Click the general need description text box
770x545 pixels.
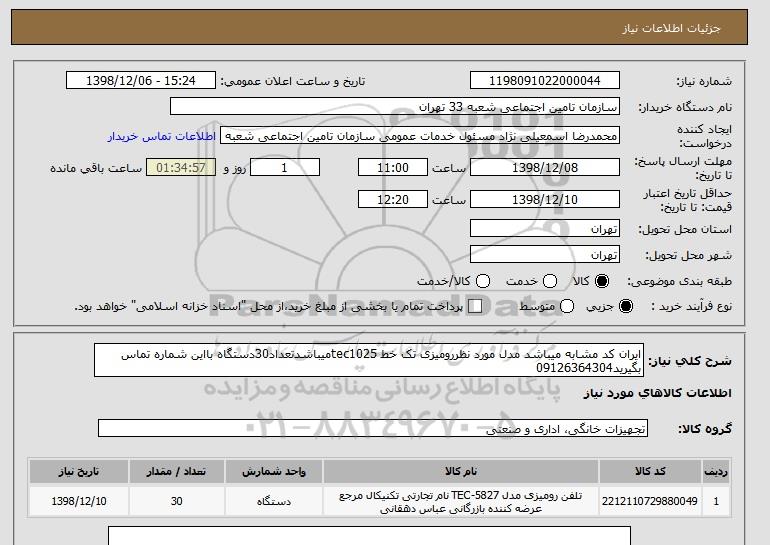pos(369,360)
